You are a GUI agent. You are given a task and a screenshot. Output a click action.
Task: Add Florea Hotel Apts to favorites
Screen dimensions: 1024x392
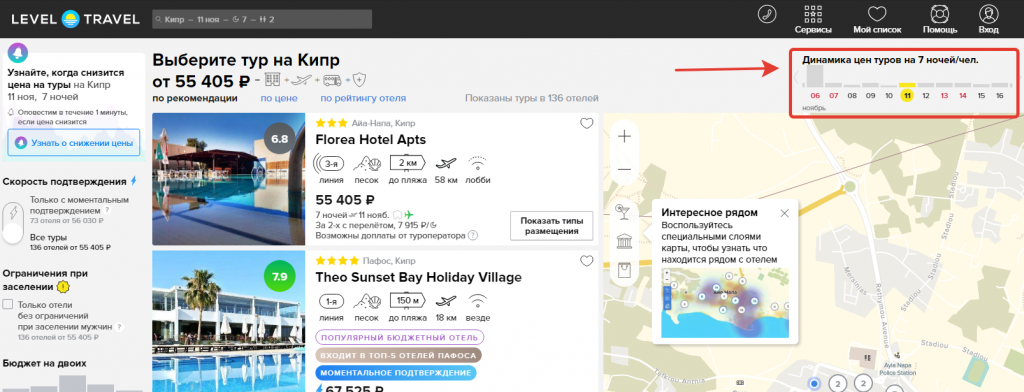pos(586,123)
